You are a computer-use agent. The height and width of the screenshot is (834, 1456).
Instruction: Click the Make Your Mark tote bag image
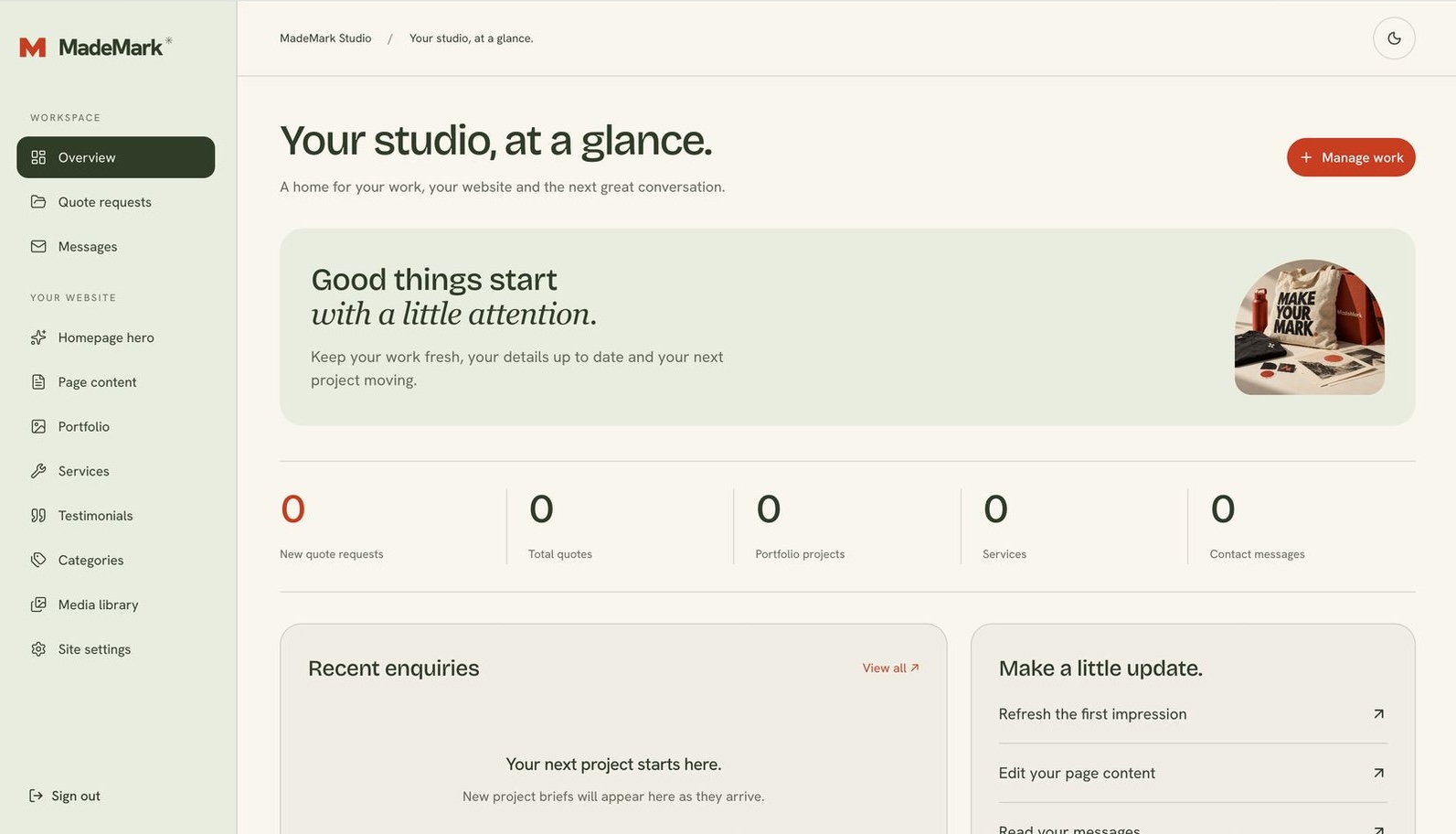click(x=1309, y=327)
